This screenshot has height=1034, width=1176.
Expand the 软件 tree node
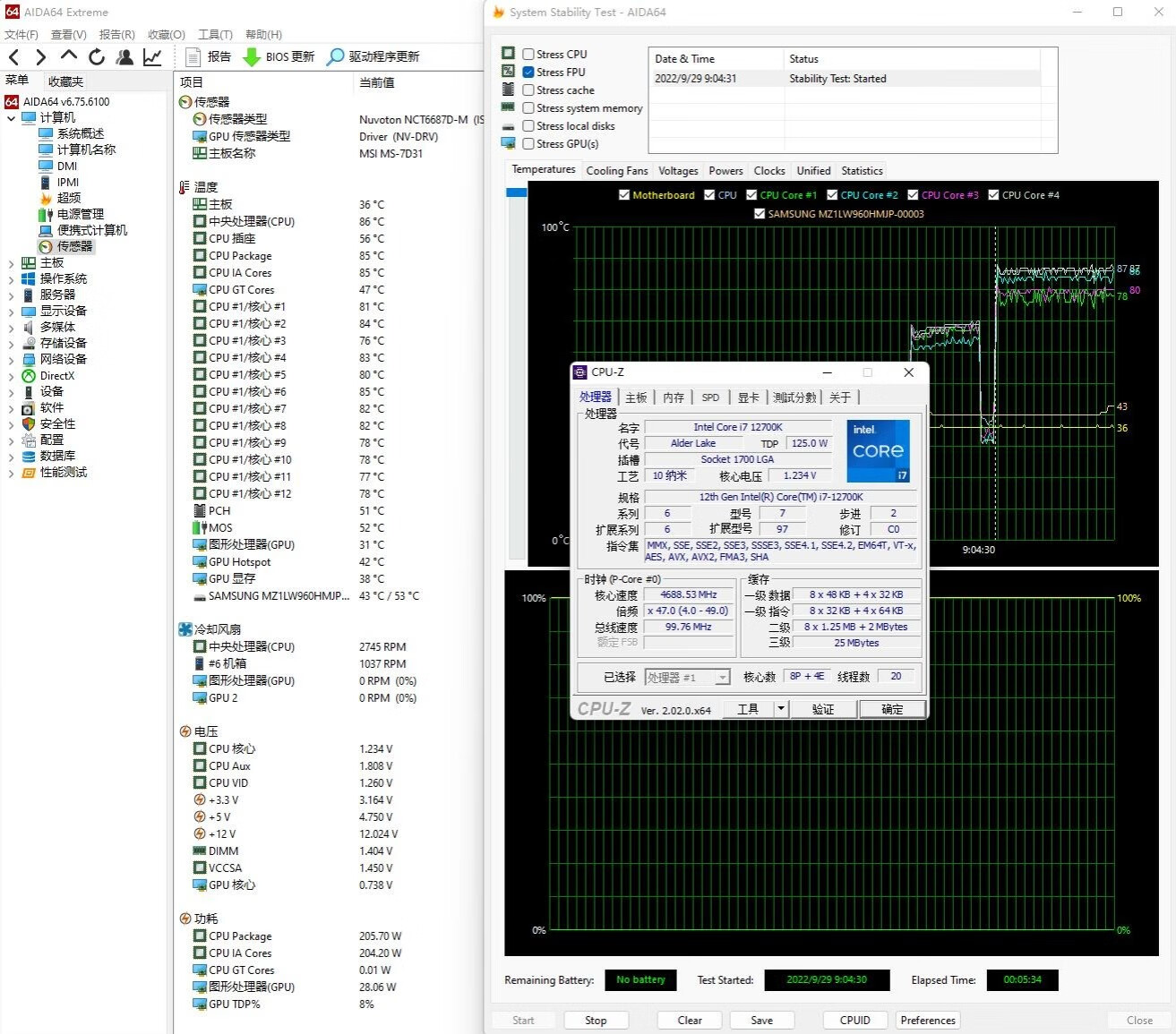point(11,408)
